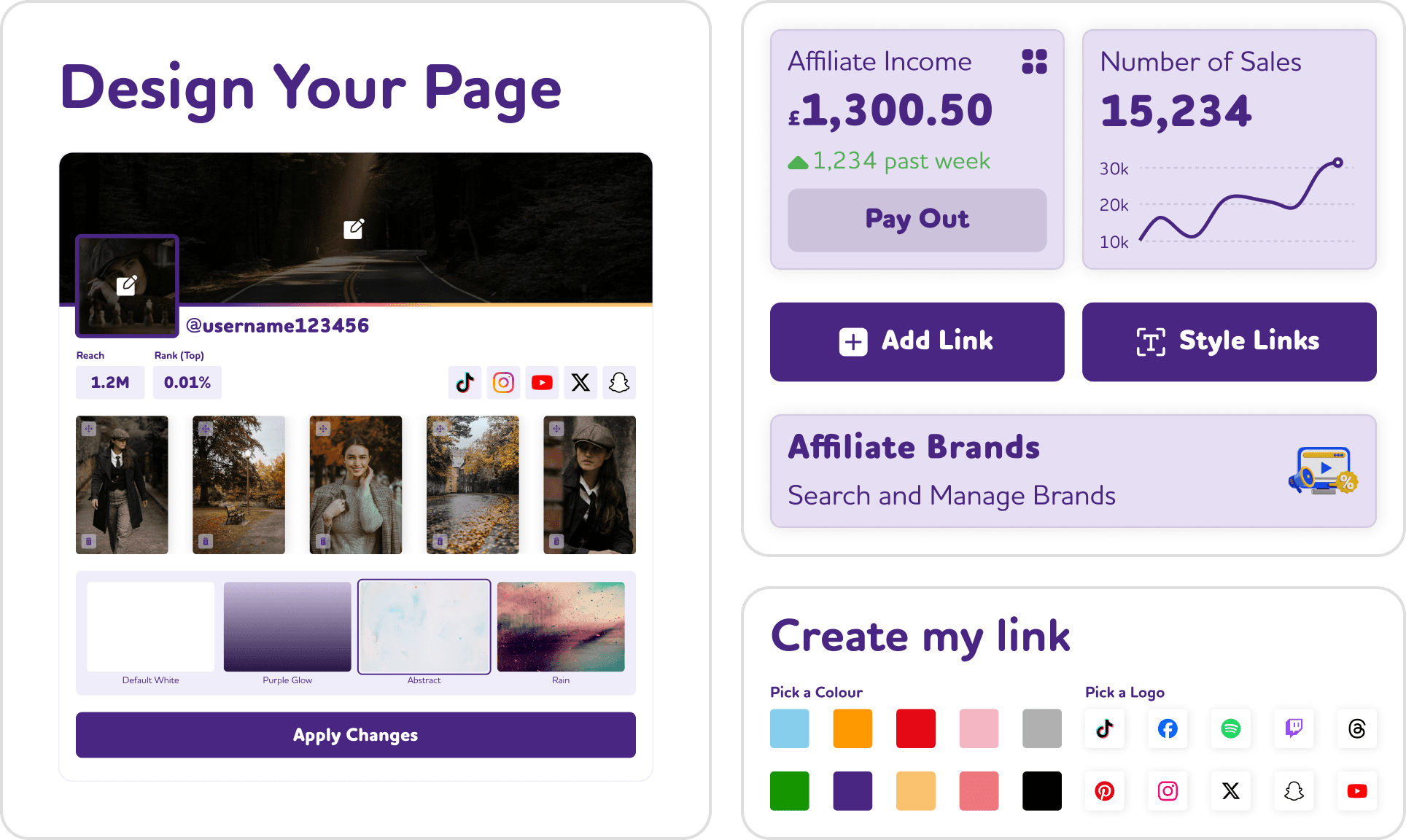Edit the profile picture via pencil icon

127,285
